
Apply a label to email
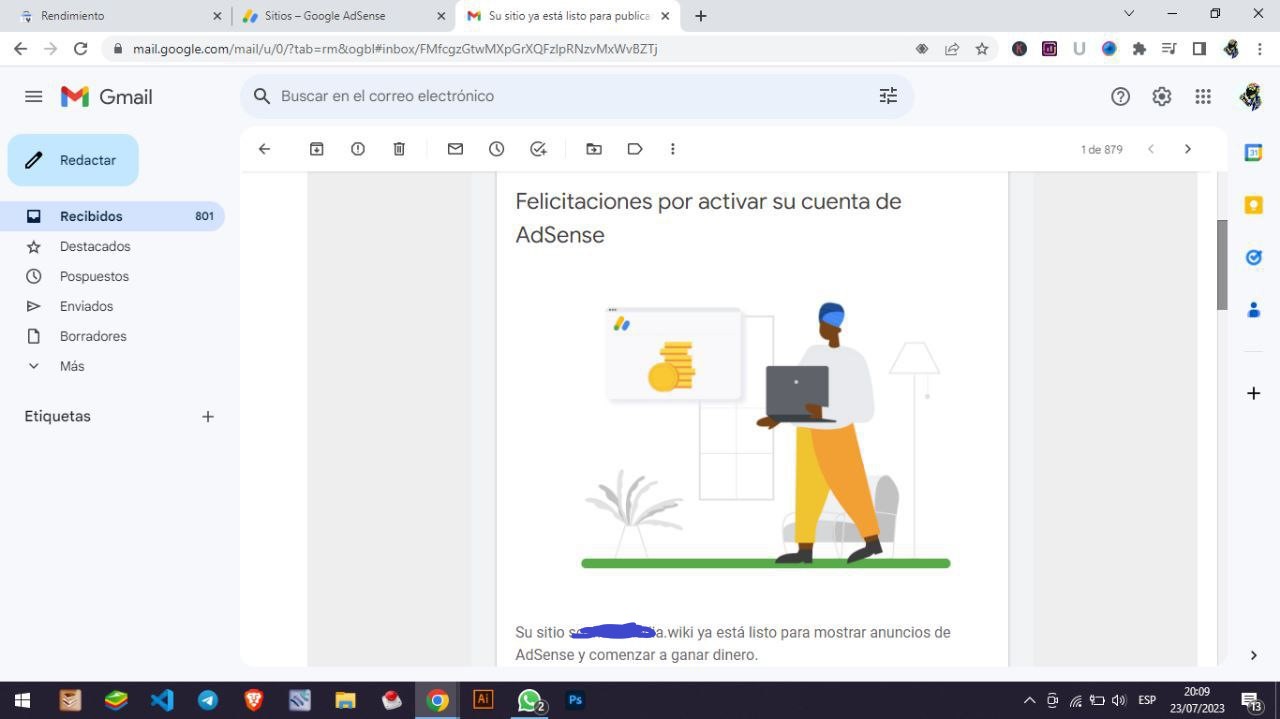[635, 149]
